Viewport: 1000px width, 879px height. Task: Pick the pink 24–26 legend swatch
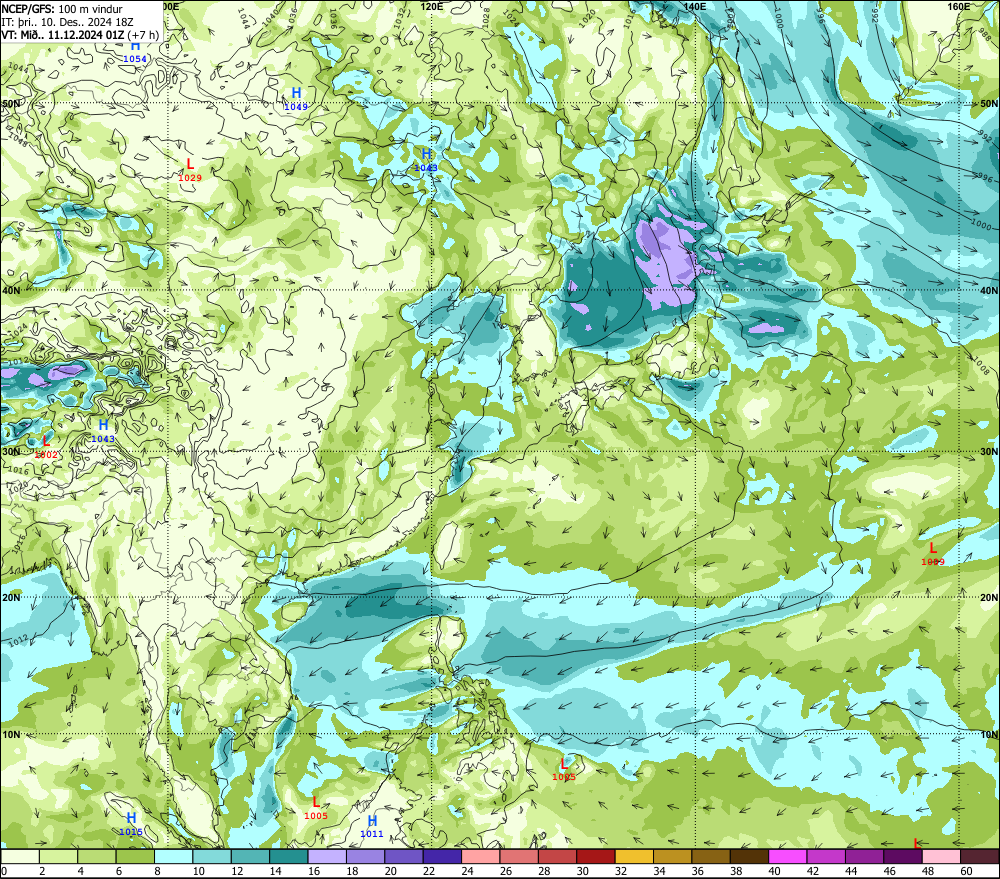(x=480, y=856)
